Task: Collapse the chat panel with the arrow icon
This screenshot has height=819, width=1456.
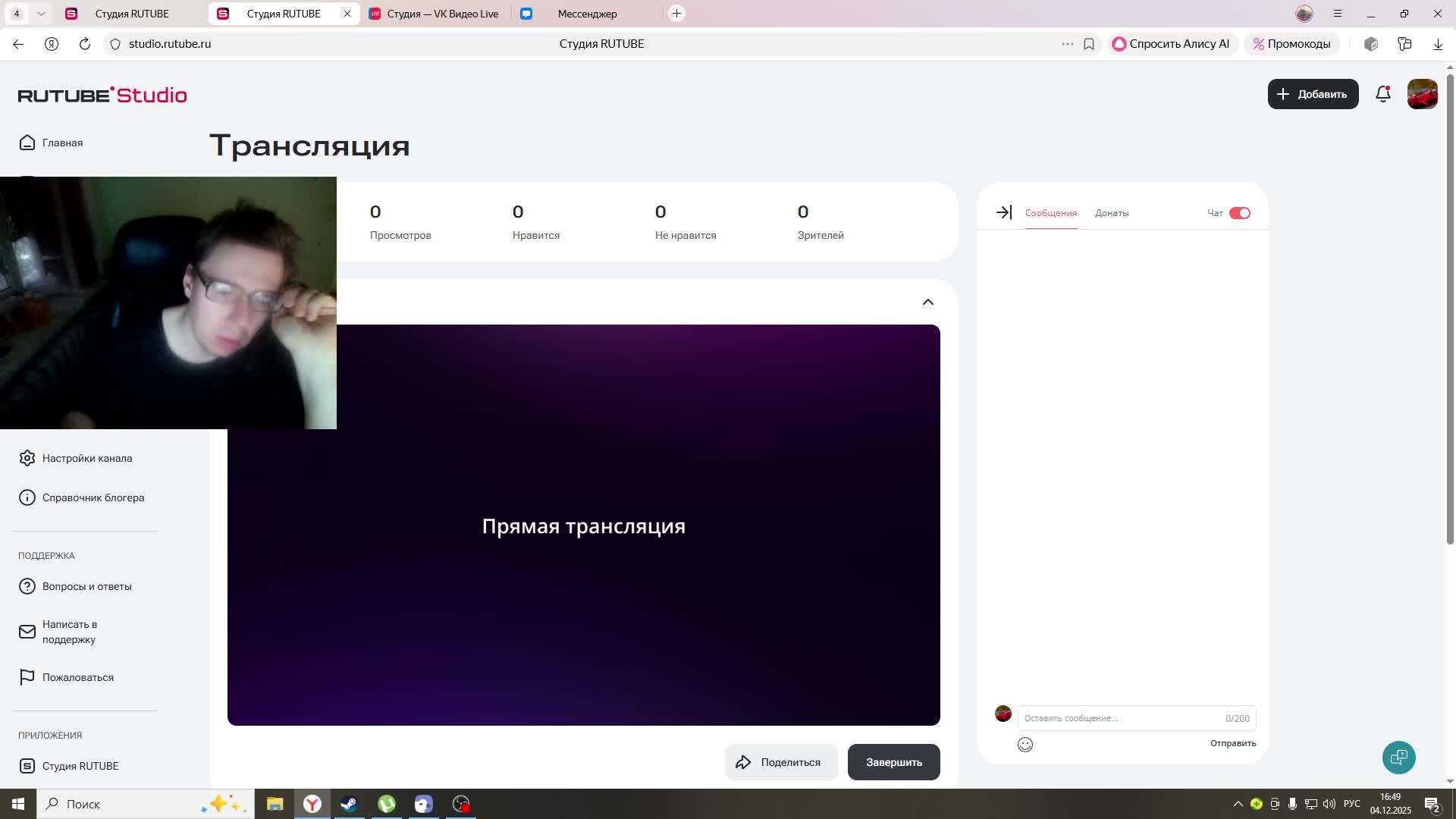Action: point(1003,213)
